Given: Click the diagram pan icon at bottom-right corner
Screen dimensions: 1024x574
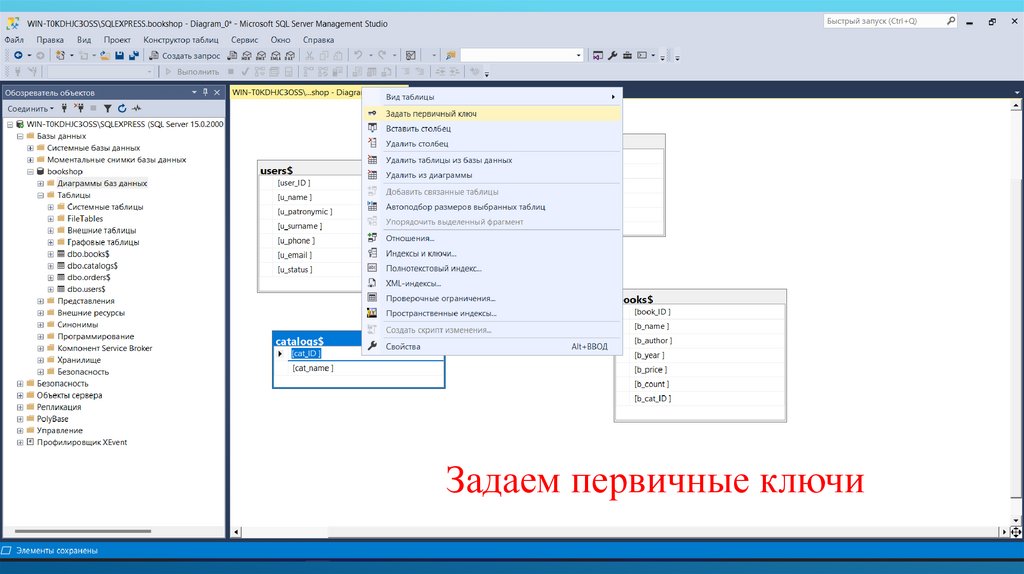Looking at the screenshot, I should tap(1016, 532).
